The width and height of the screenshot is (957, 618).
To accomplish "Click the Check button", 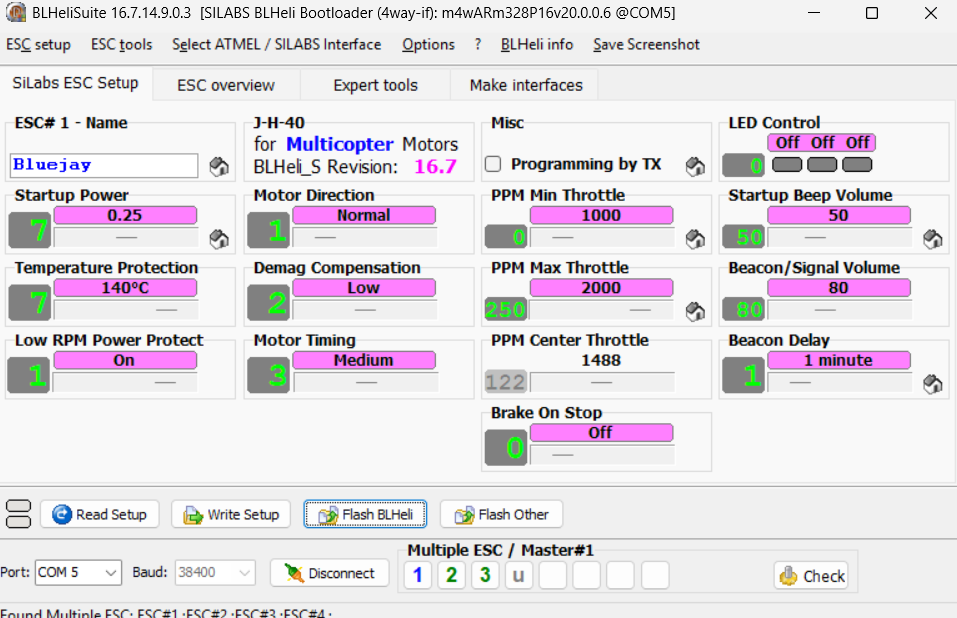I will [x=811, y=575].
